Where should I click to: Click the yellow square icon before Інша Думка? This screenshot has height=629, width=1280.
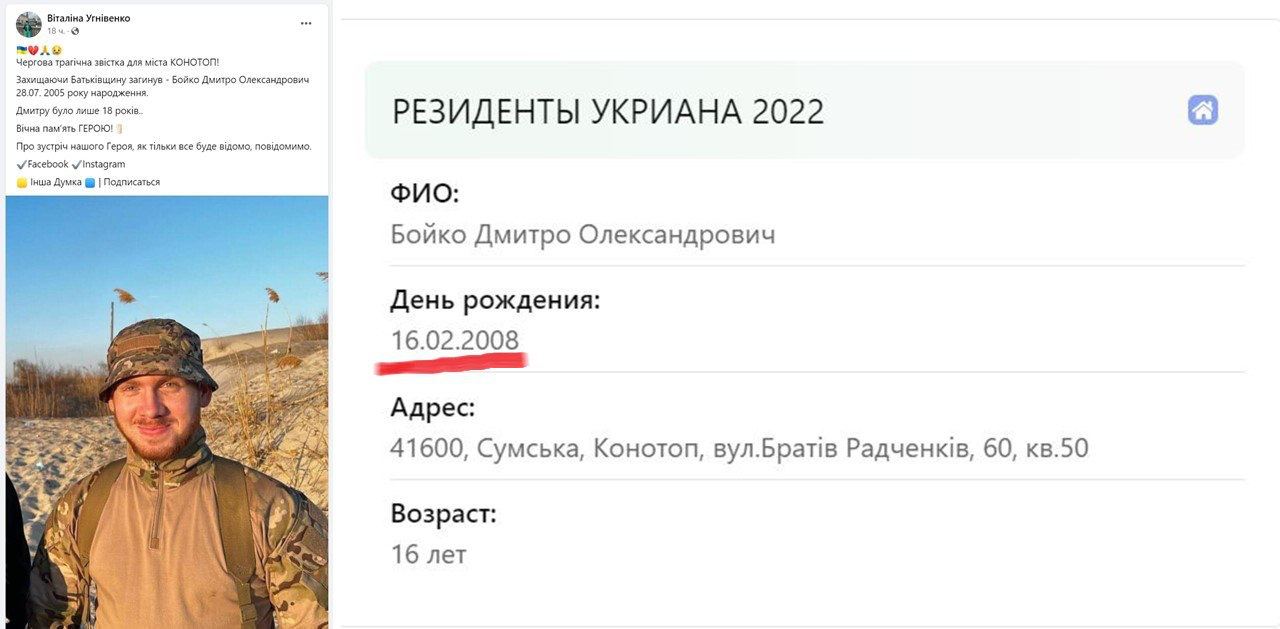tap(22, 183)
